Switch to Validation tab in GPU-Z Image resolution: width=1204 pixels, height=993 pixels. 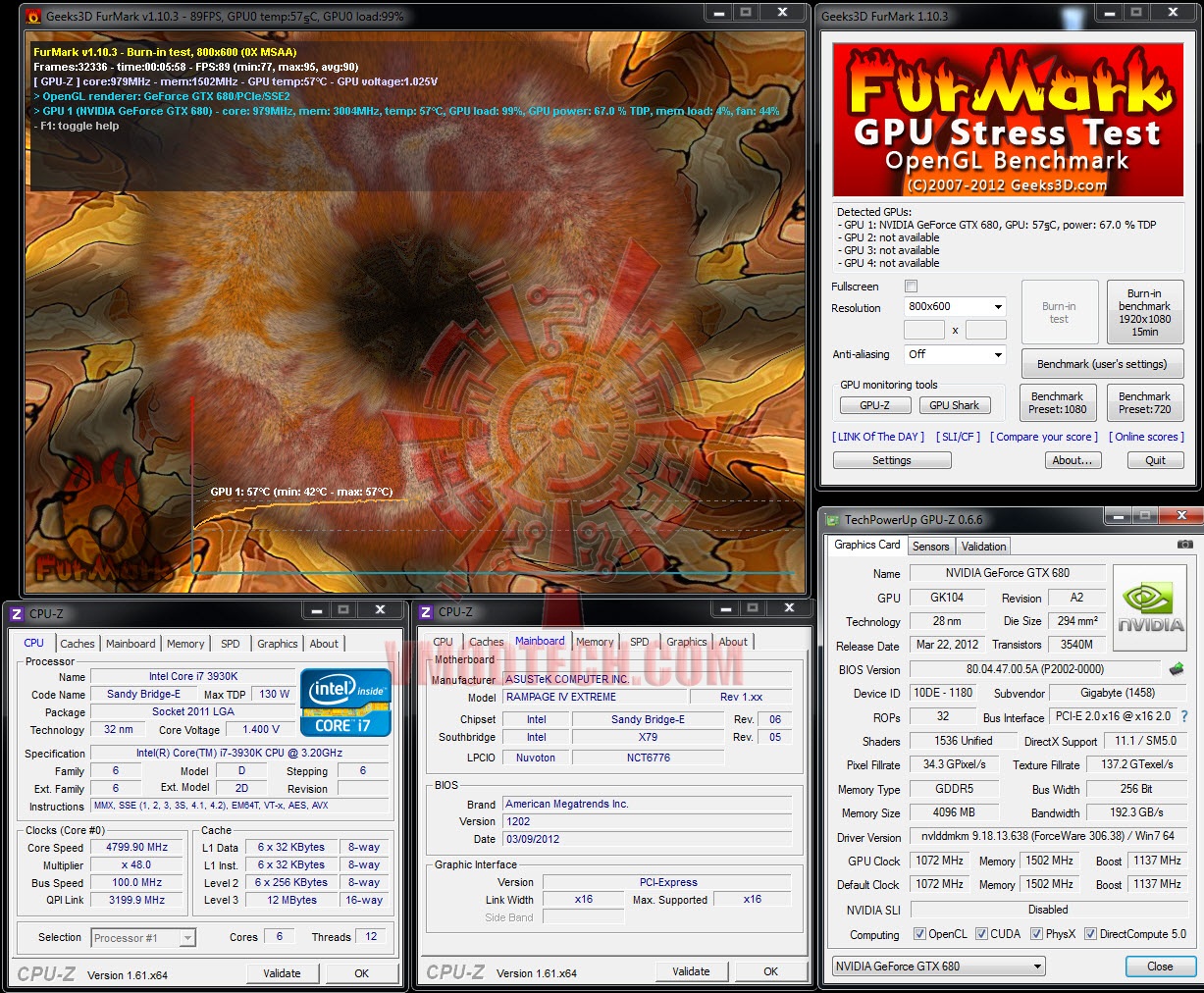tap(983, 547)
